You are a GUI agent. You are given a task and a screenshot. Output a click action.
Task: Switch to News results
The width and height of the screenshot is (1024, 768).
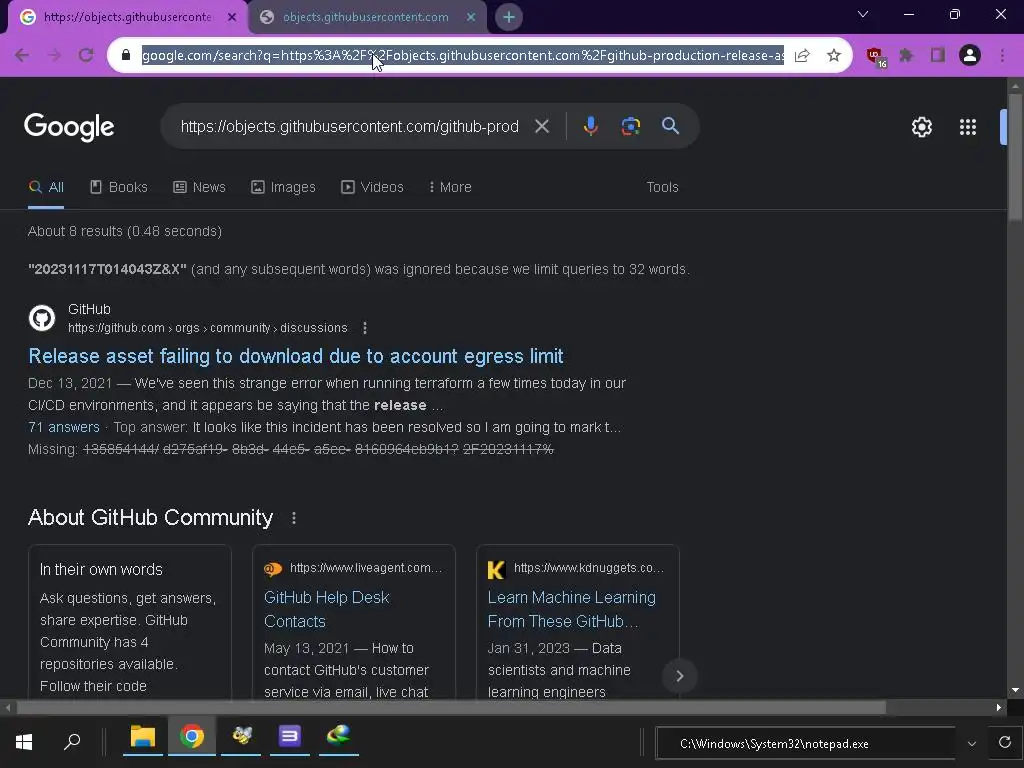pos(199,187)
